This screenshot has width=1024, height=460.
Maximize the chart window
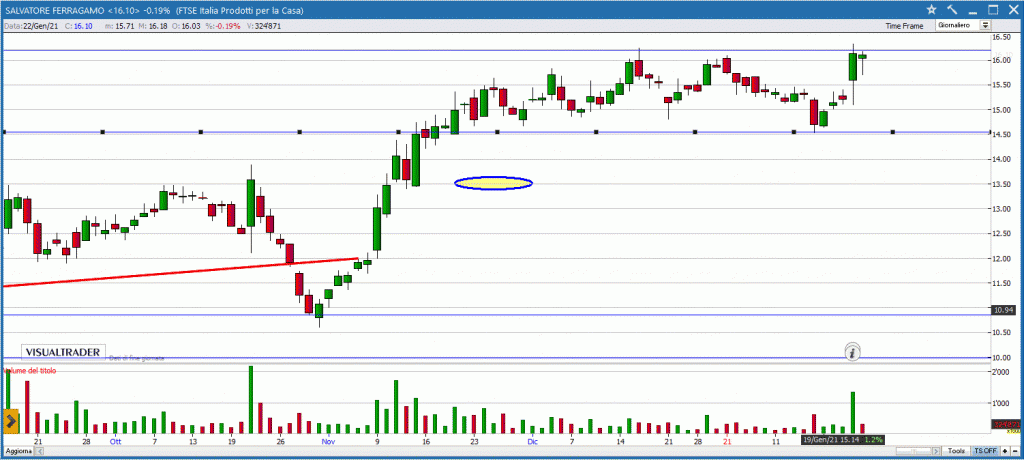(993, 10)
